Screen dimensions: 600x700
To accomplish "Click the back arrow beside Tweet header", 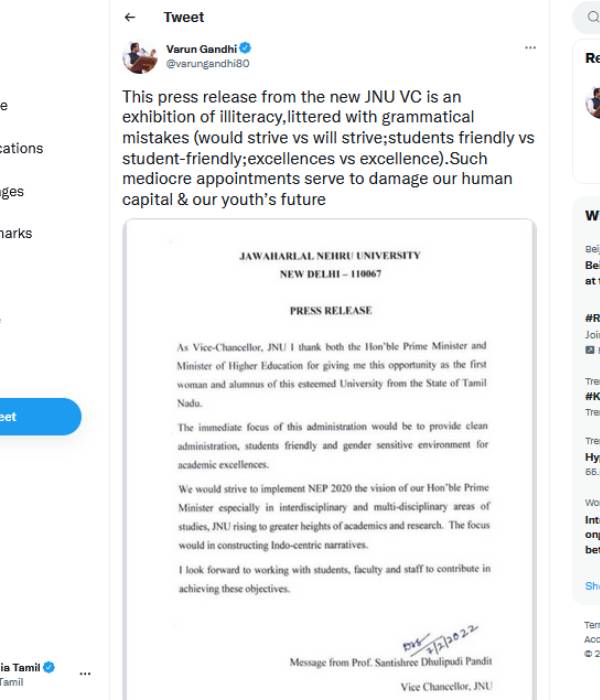I will click(130, 17).
